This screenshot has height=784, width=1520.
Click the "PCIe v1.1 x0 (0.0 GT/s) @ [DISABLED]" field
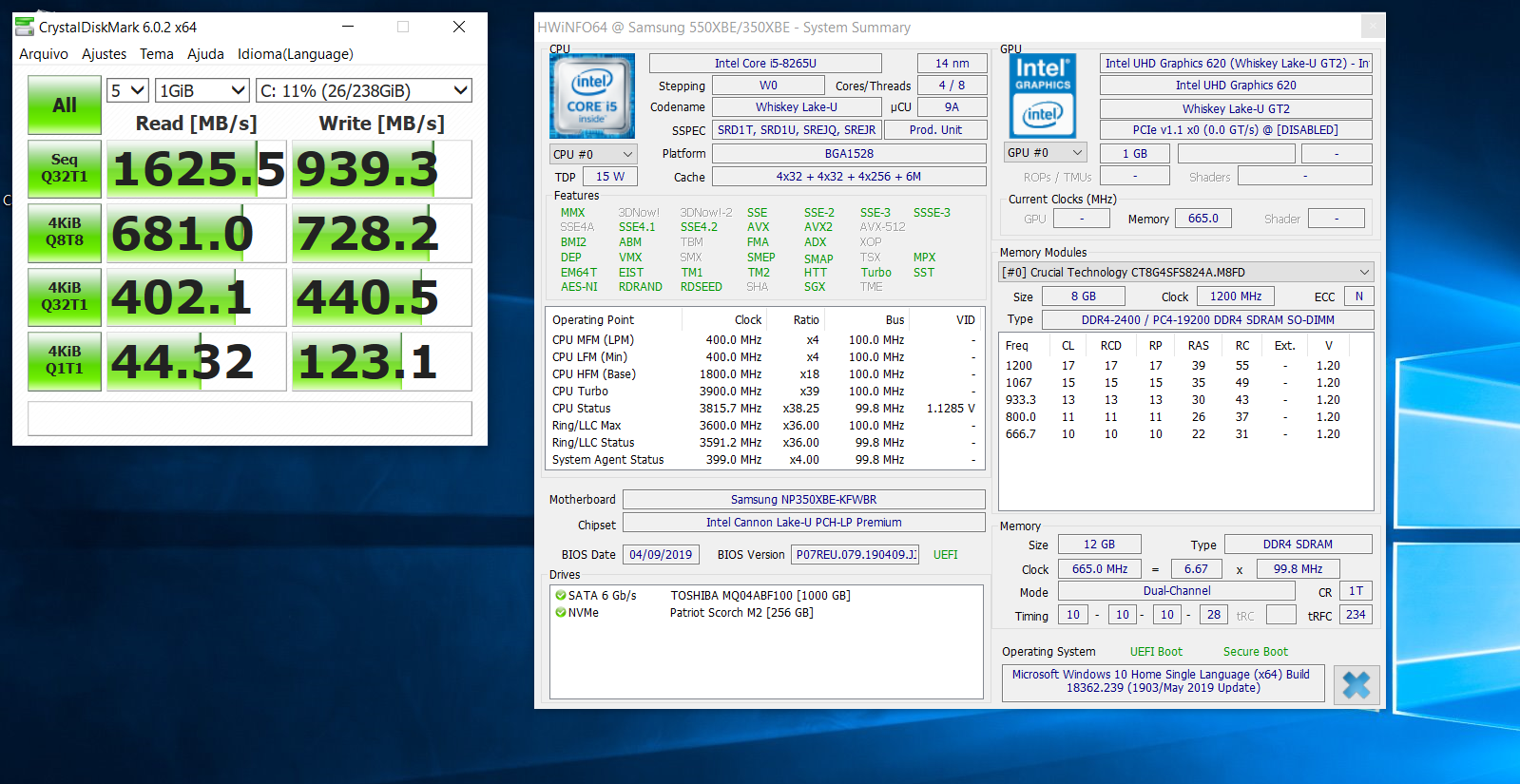tap(1236, 130)
